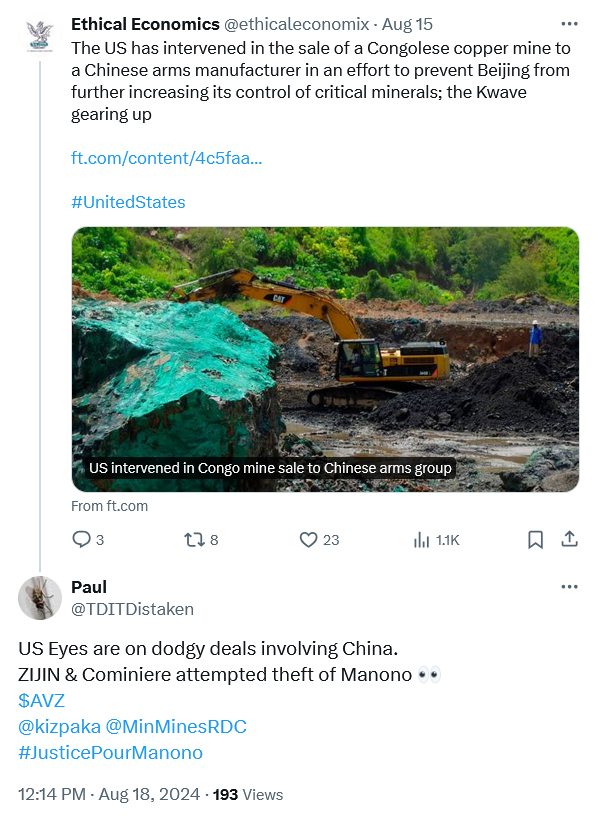Bookmark the Ethical Economics tweet

[535, 540]
